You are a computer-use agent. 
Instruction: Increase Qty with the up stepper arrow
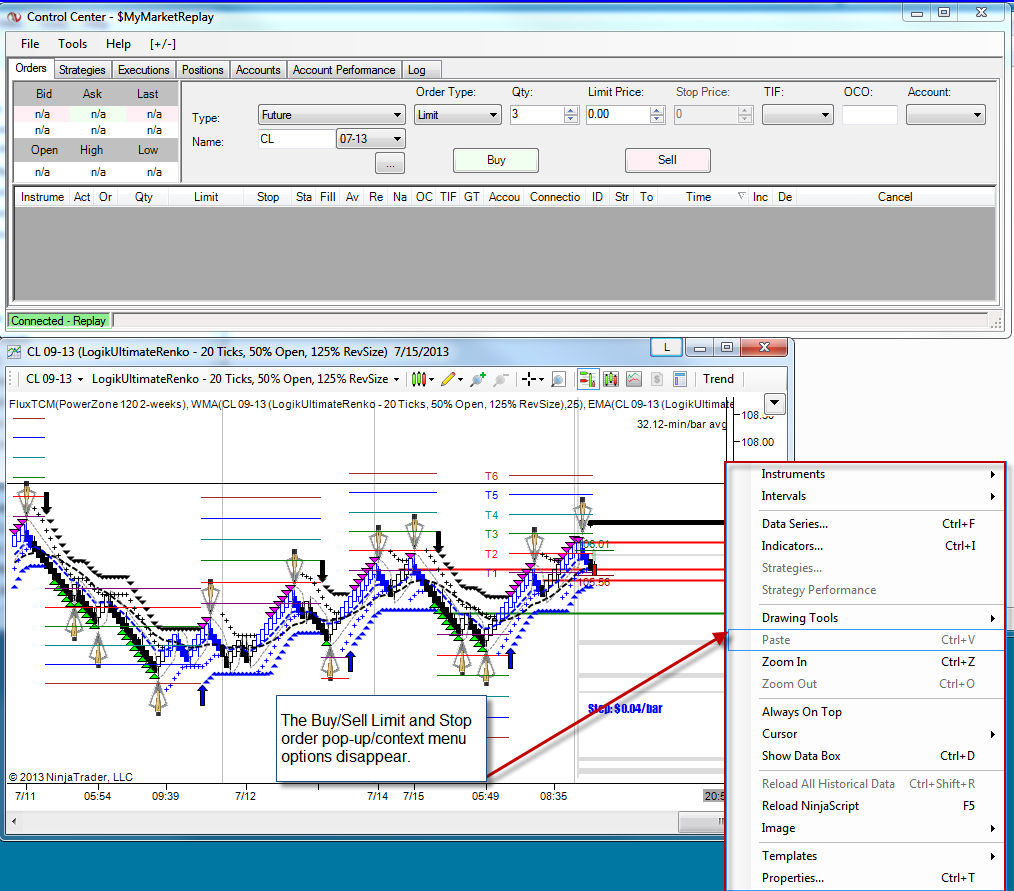click(x=571, y=110)
